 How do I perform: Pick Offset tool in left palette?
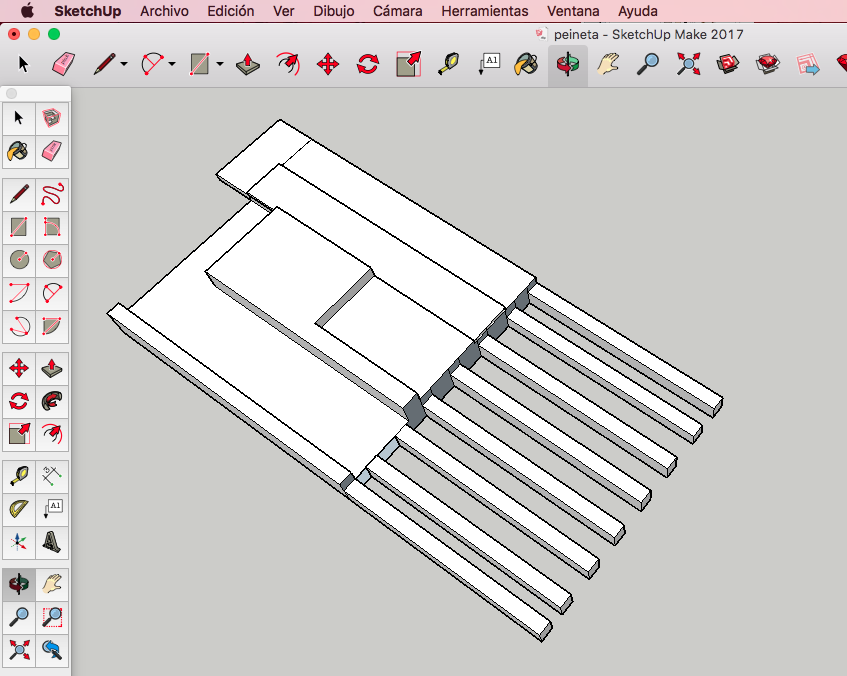coord(52,434)
